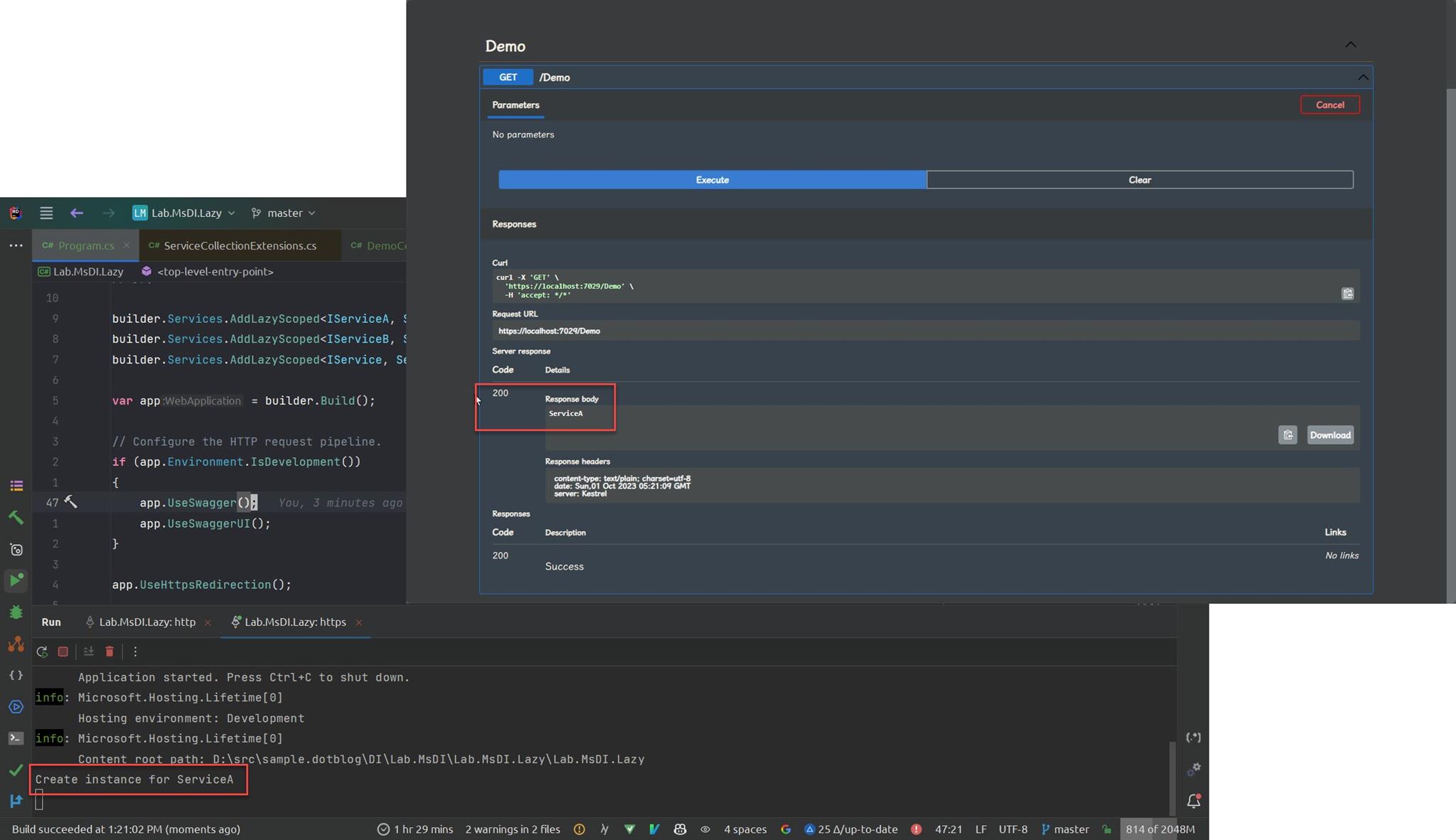Open the main hamburger menu
Screen dimensions: 1456x840
[45, 213]
